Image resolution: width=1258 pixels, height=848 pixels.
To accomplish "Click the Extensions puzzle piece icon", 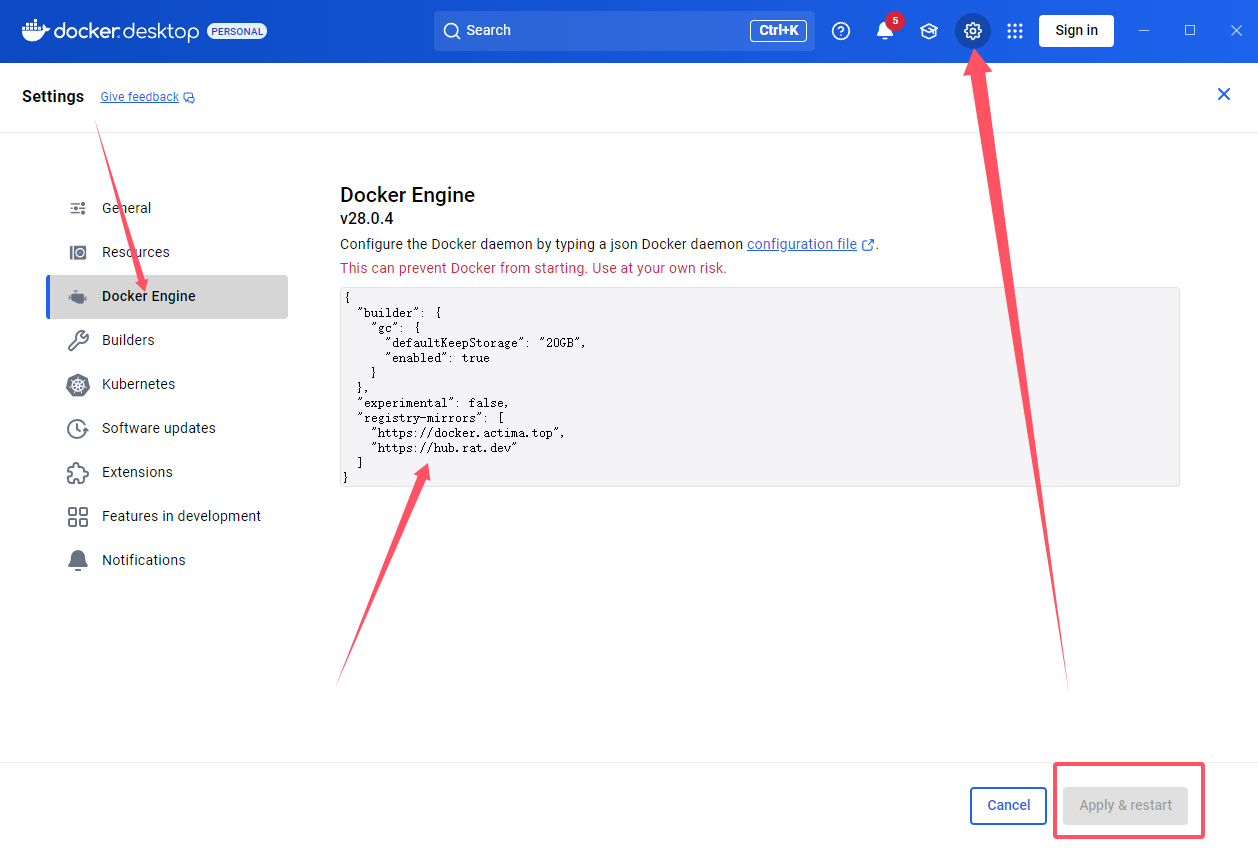I will 78,472.
